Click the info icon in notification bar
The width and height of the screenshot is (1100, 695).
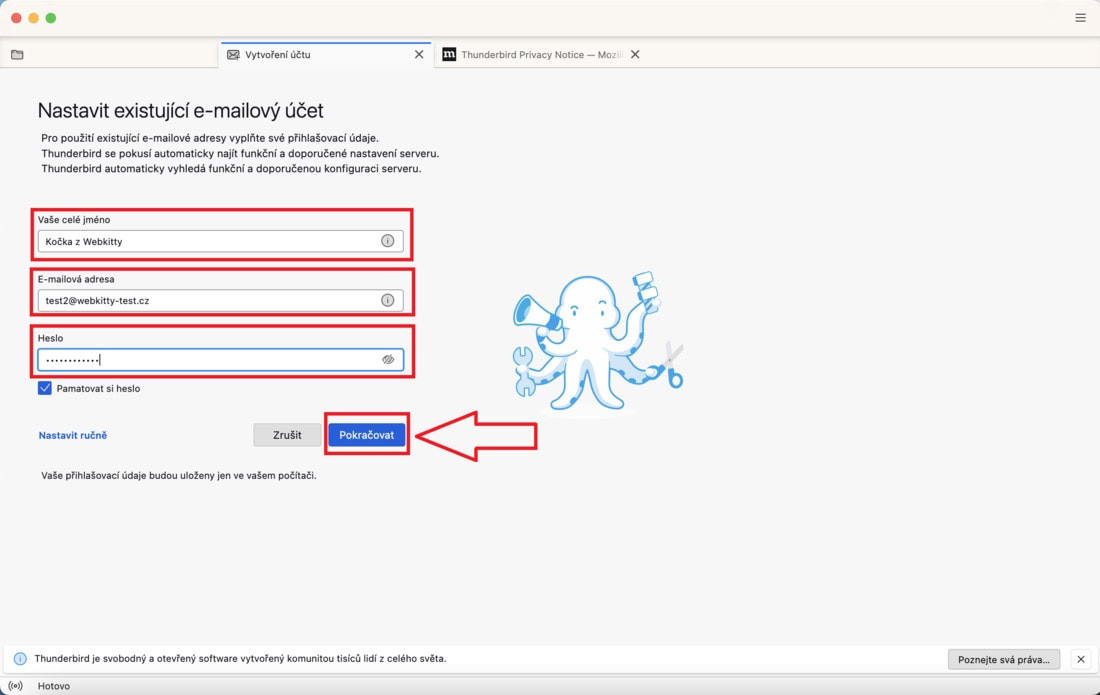coord(20,659)
